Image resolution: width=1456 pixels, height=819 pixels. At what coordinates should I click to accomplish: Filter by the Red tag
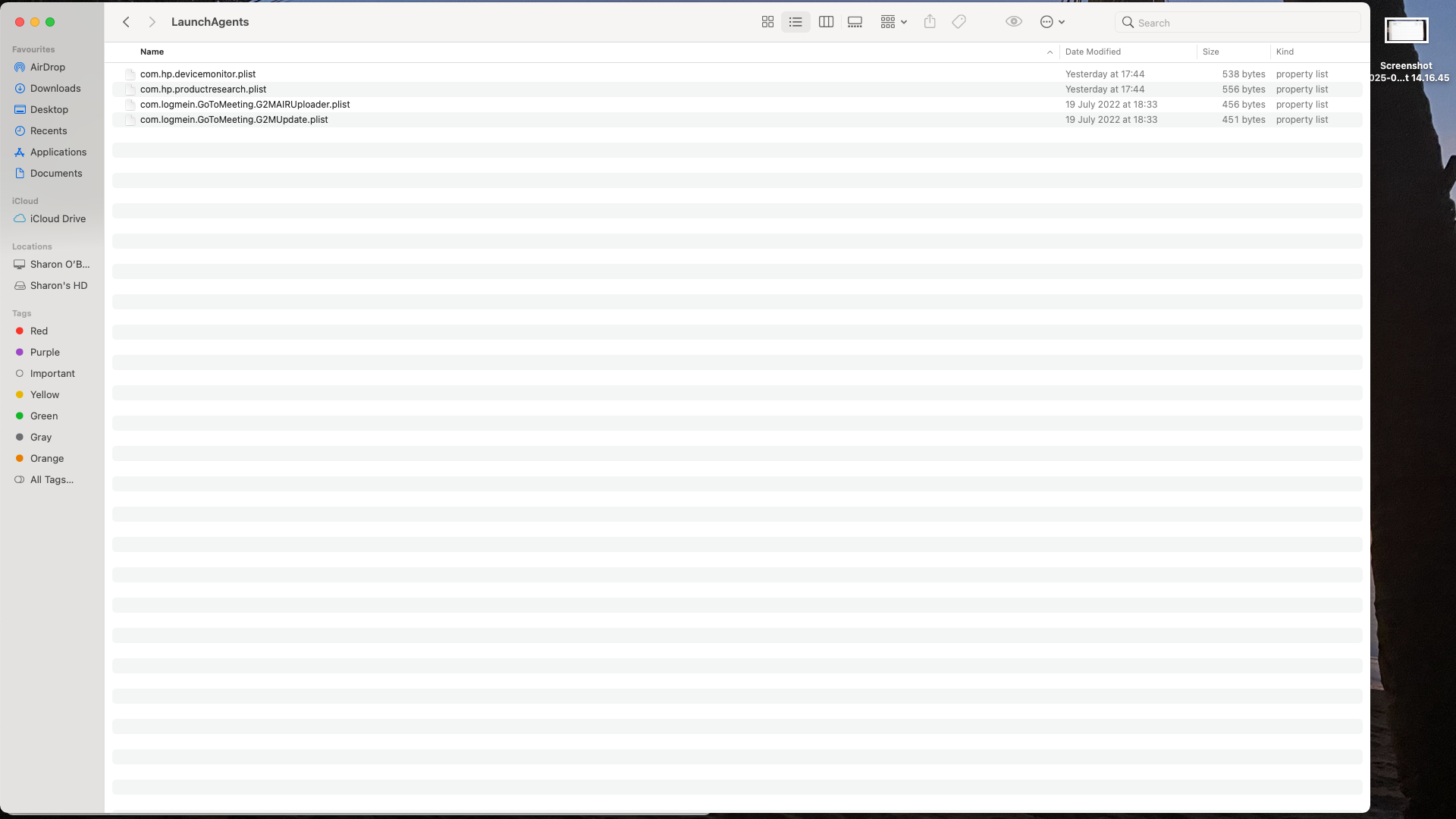click(39, 331)
